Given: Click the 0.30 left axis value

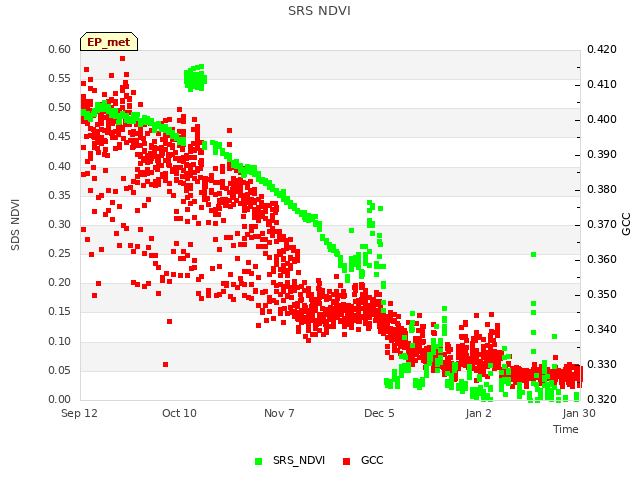Looking at the screenshot, I should click(x=60, y=224).
